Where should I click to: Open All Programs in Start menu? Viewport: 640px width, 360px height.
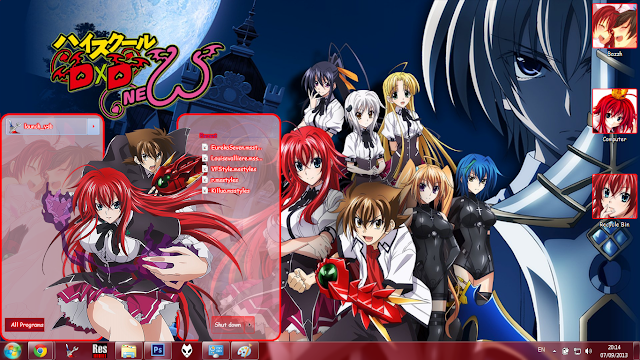25,325
